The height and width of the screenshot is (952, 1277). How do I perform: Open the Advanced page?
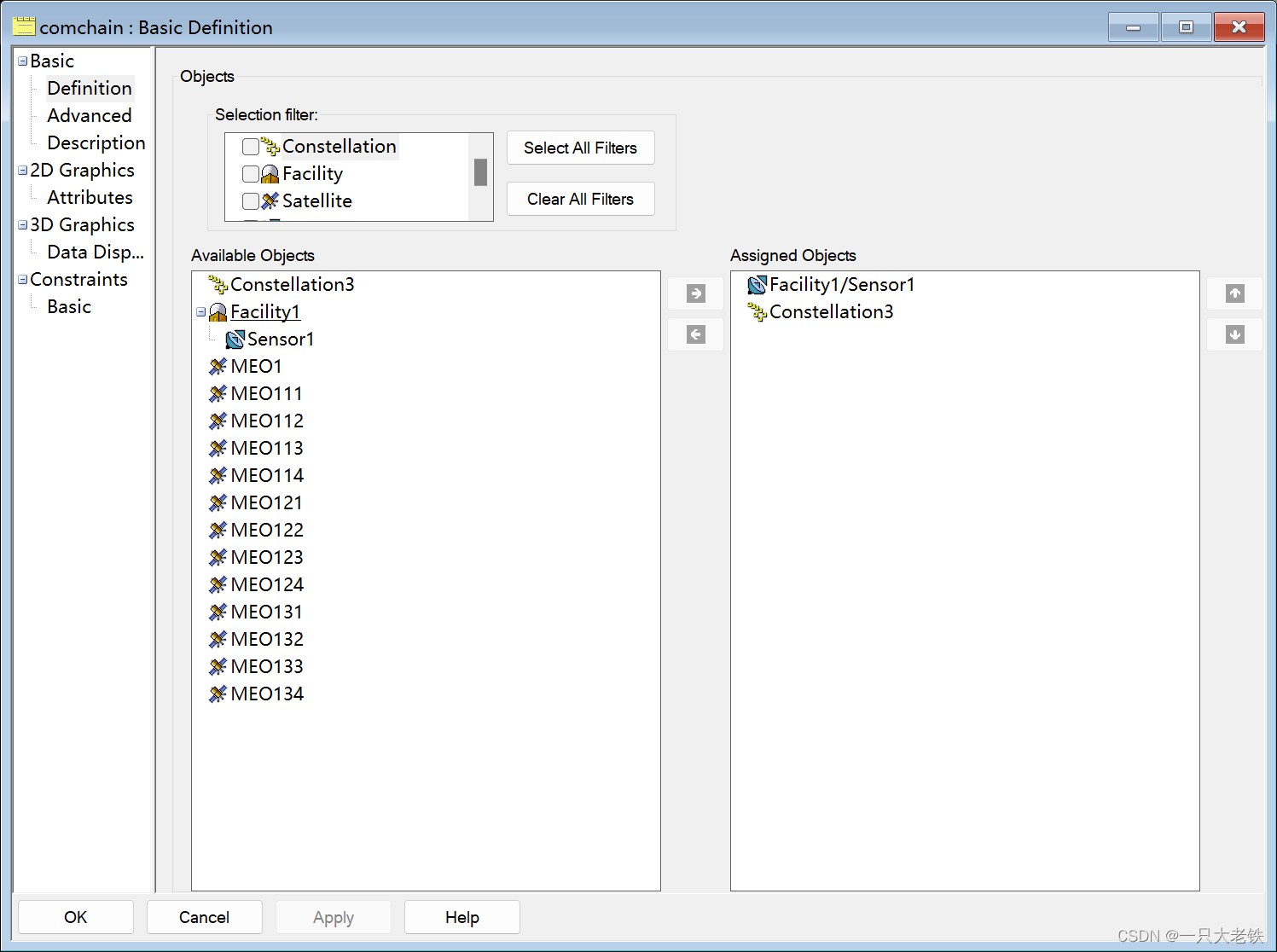90,116
